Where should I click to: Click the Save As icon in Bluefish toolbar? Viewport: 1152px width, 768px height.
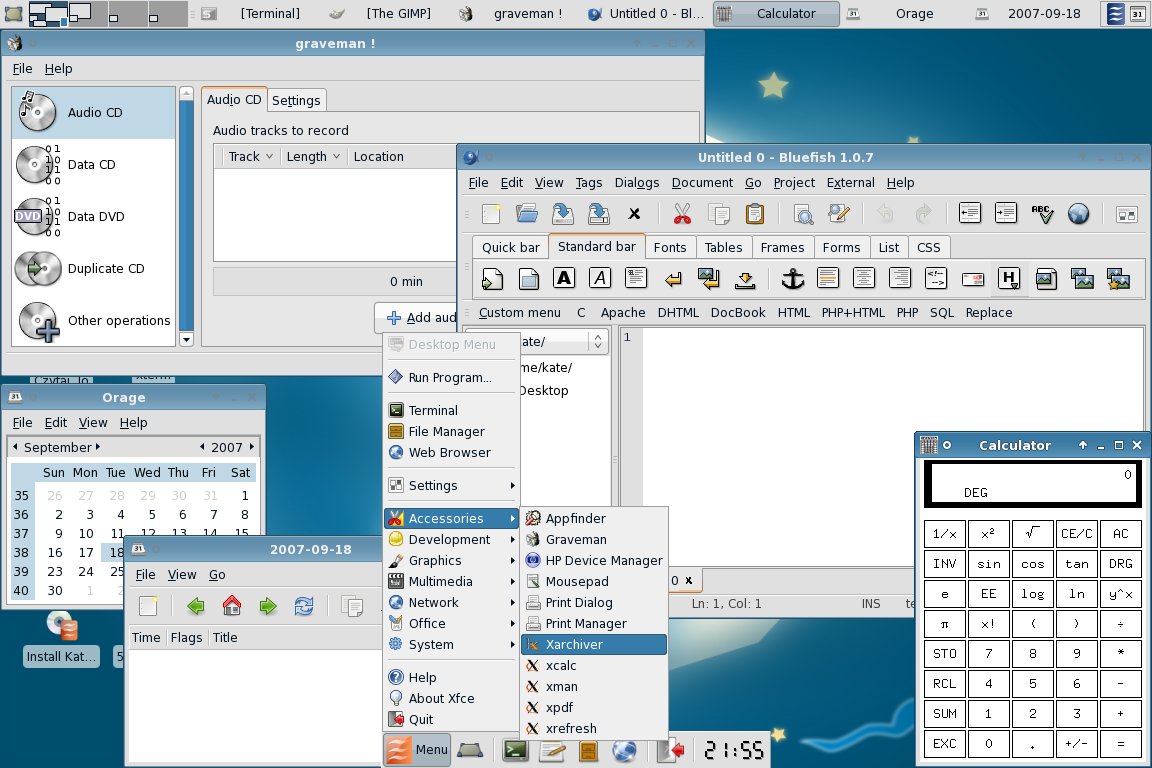point(599,214)
